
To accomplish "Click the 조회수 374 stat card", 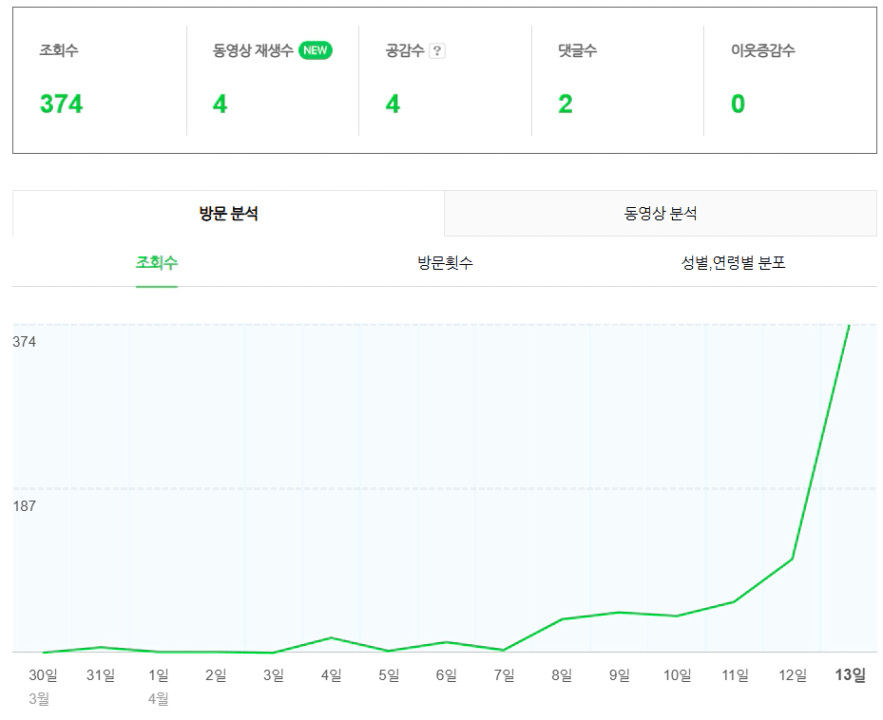I will click(99, 80).
